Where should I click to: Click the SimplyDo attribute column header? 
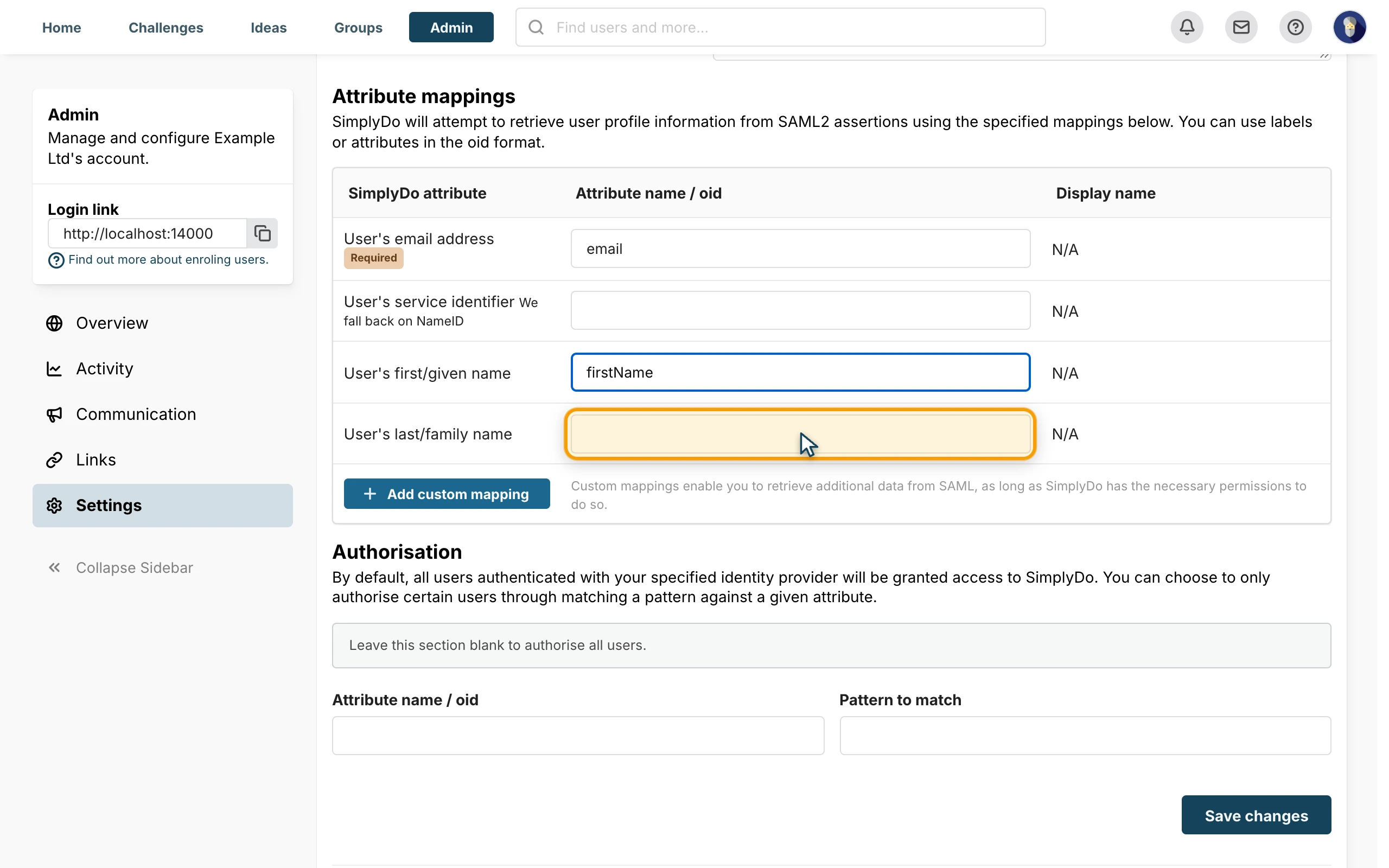coord(417,193)
